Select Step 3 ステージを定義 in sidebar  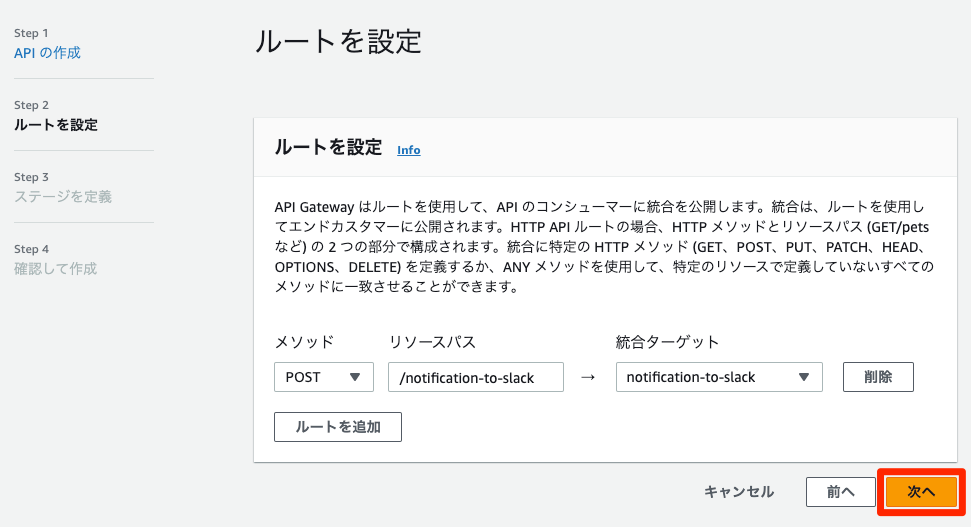[63, 197]
